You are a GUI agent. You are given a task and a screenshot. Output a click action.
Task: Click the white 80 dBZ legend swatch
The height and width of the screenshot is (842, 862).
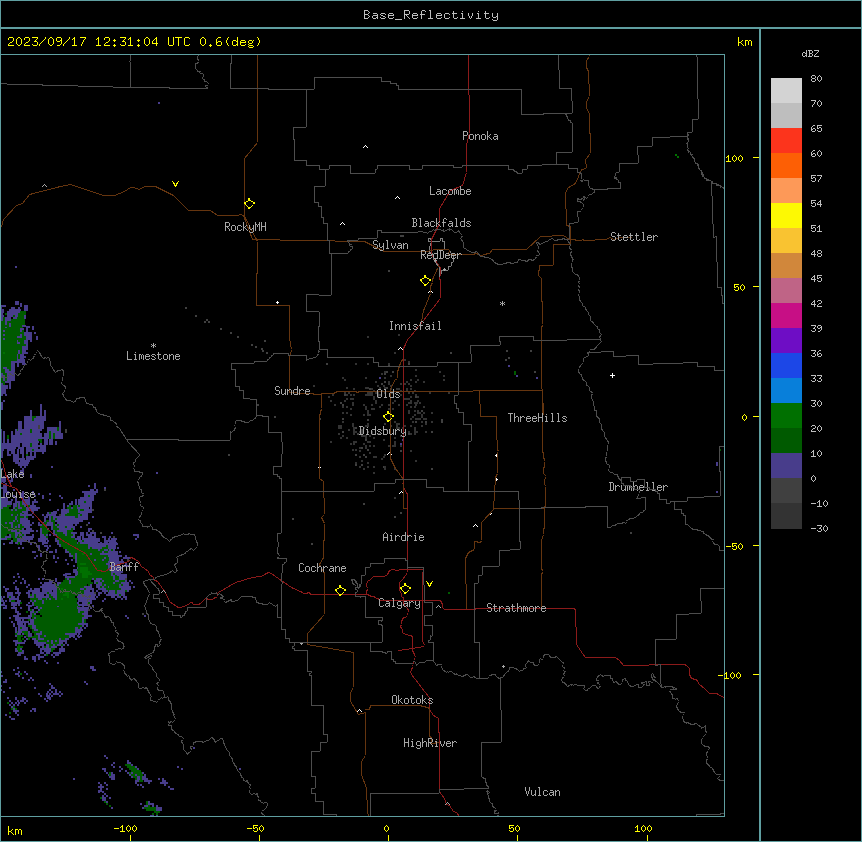(786, 91)
